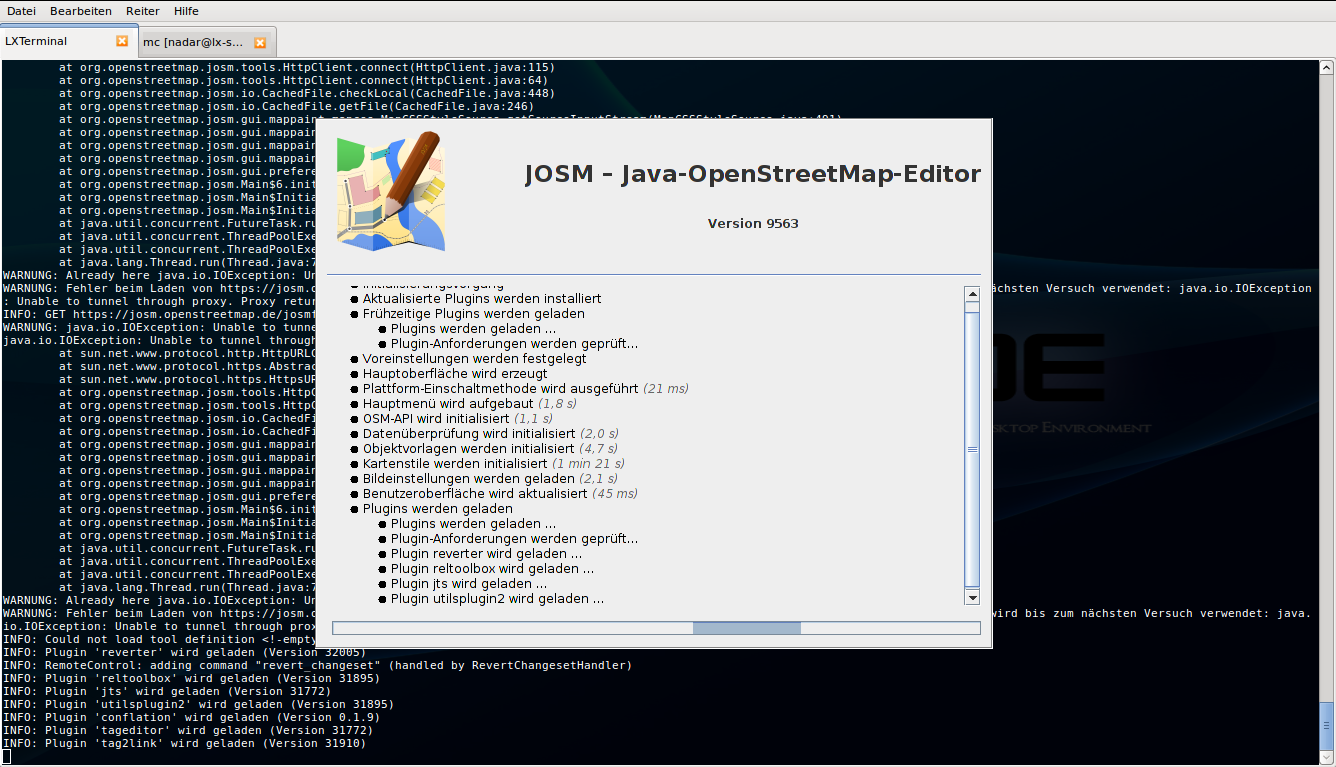Viewport: 1336px width, 767px height.
Task: Click the splash progress list scroll-up arrow
Action: tap(972, 295)
